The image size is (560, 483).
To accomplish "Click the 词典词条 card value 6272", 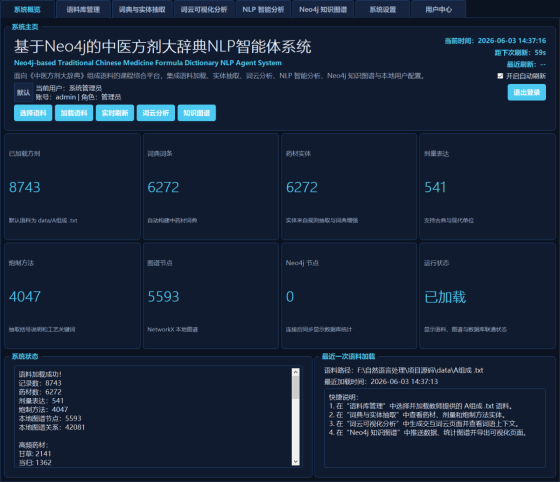I will [163, 187].
